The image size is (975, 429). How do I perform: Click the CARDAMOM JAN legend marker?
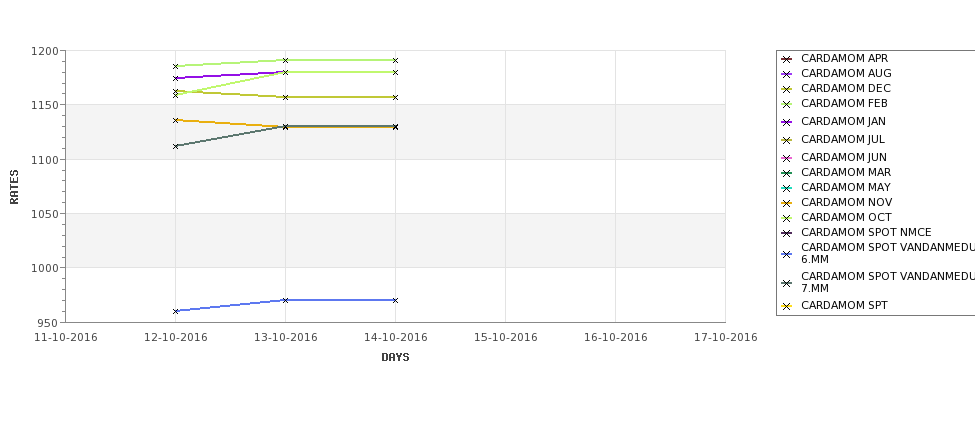click(787, 122)
